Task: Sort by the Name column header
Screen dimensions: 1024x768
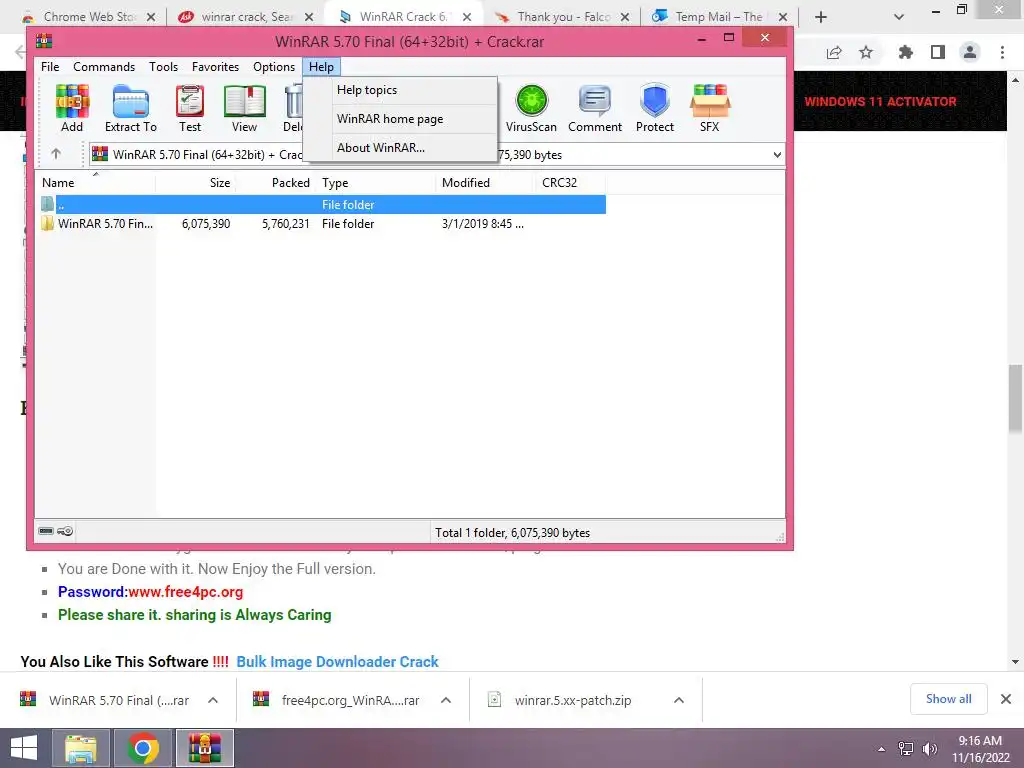Action: (95, 183)
